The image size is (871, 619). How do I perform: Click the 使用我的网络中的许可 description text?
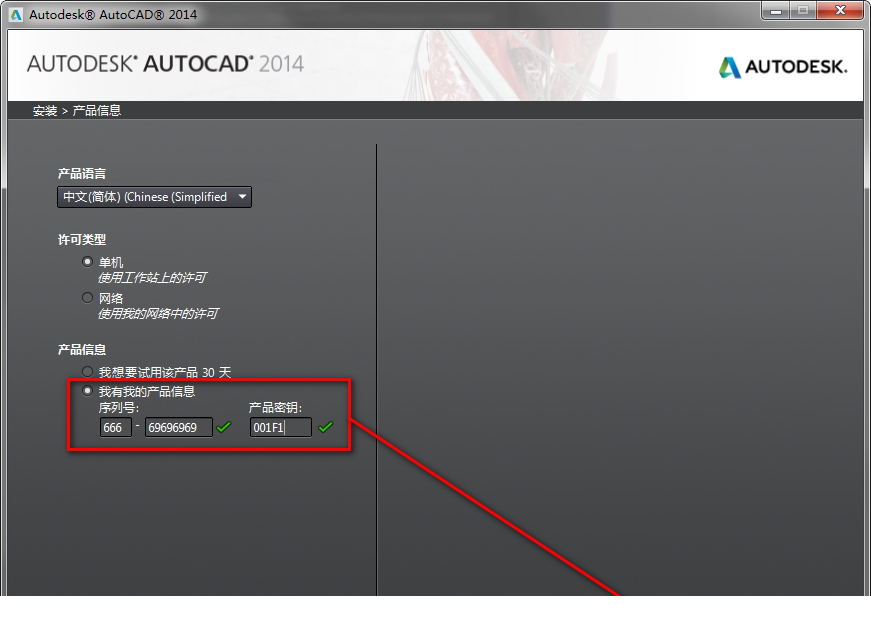(158, 314)
